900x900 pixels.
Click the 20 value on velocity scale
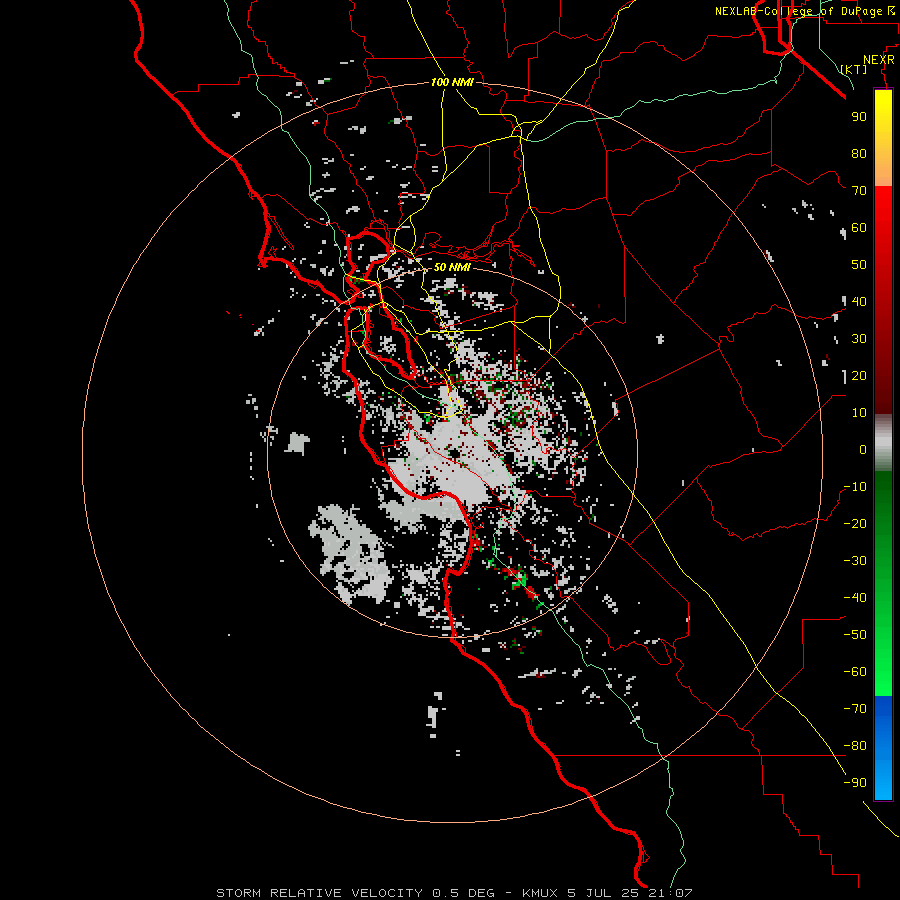click(859, 375)
